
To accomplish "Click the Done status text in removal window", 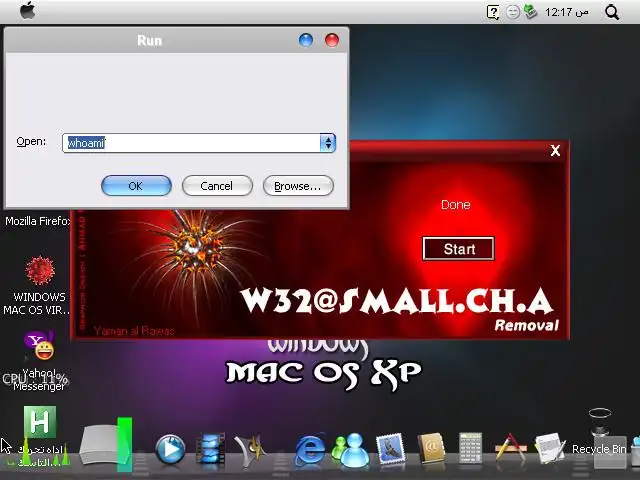I will (x=456, y=204).
